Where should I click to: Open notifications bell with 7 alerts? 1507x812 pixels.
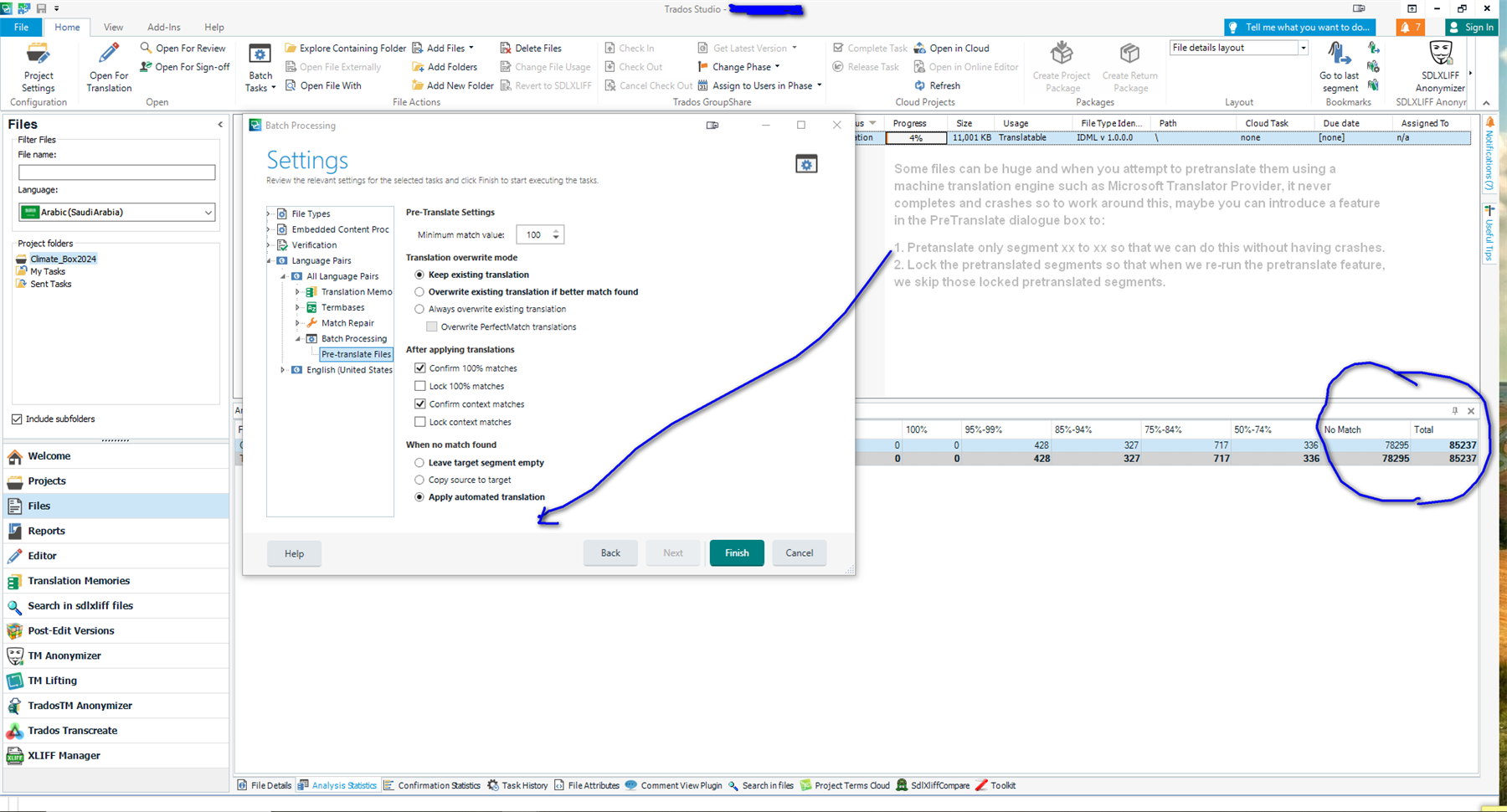1411,28
